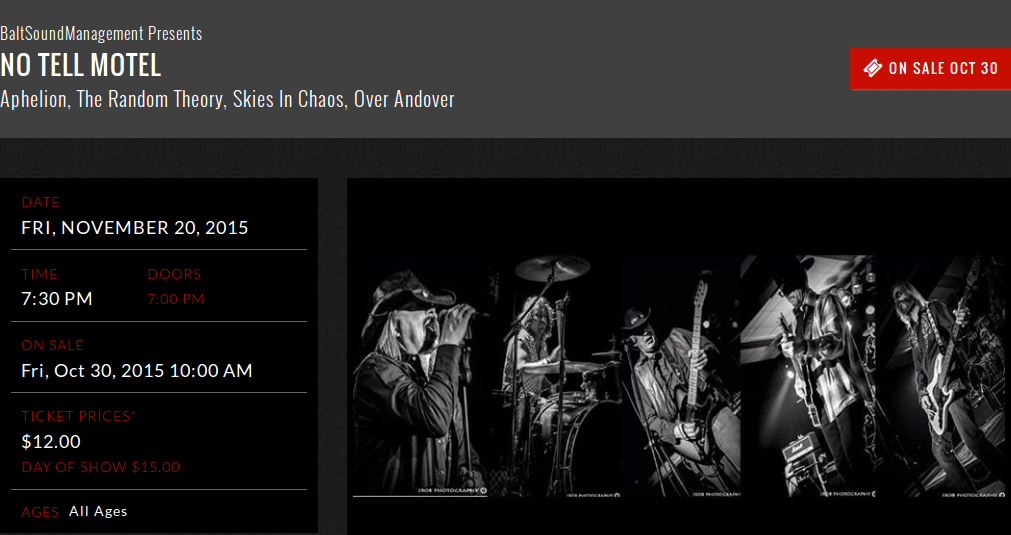Click the bassist photo on the far right
This screenshot has height=535, width=1011.
[x=941, y=376]
